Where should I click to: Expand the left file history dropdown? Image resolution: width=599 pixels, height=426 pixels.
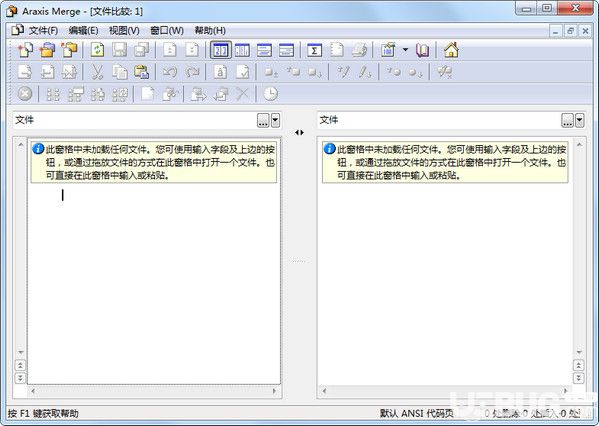[275, 120]
